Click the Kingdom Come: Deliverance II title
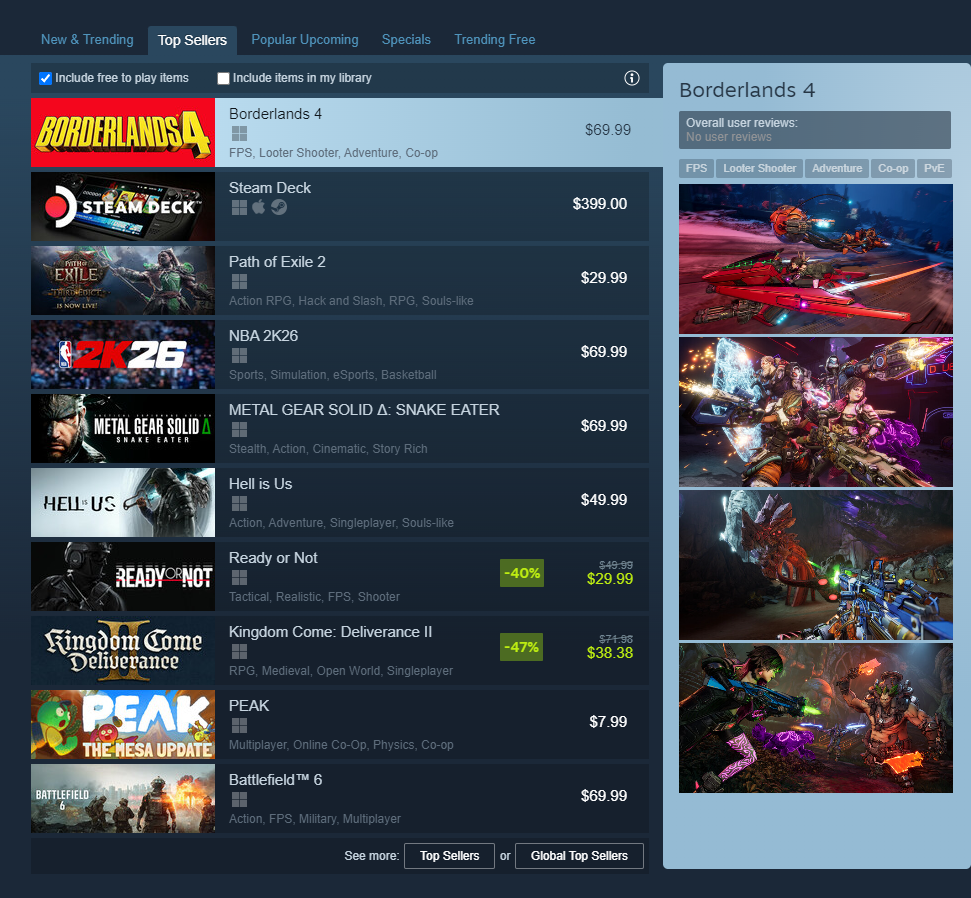 click(330, 632)
